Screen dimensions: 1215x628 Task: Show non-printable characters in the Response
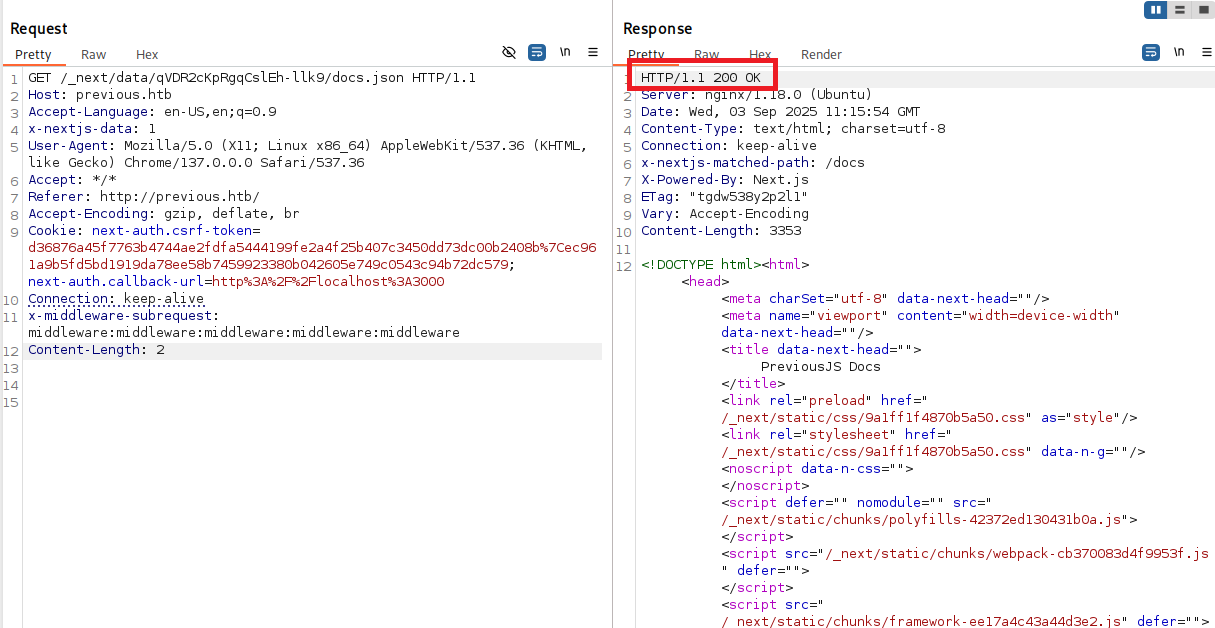tap(1178, 51)
